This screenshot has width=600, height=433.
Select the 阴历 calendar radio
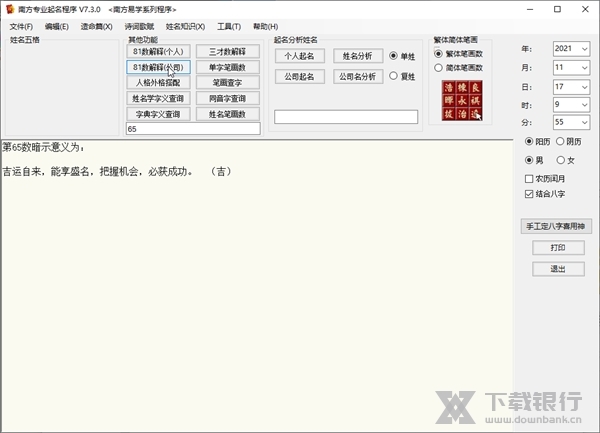coord(560,142)
